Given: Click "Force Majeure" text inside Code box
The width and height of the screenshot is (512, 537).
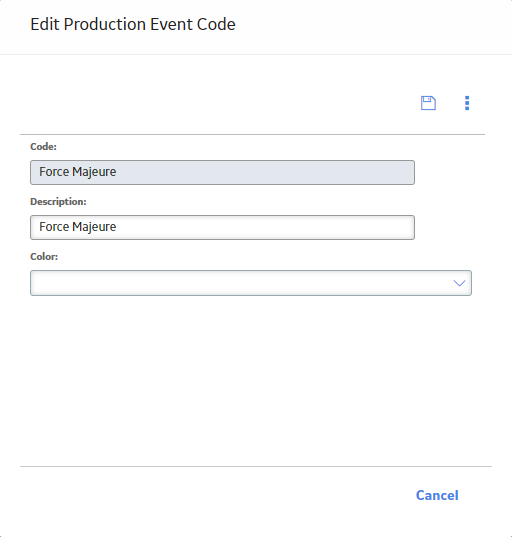Looking at the screenshot, I should [x=77, y=172].
